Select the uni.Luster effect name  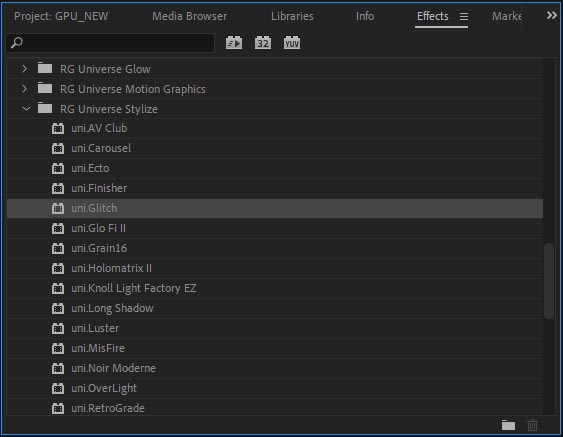pyautogui.click(x=95, y=328)
